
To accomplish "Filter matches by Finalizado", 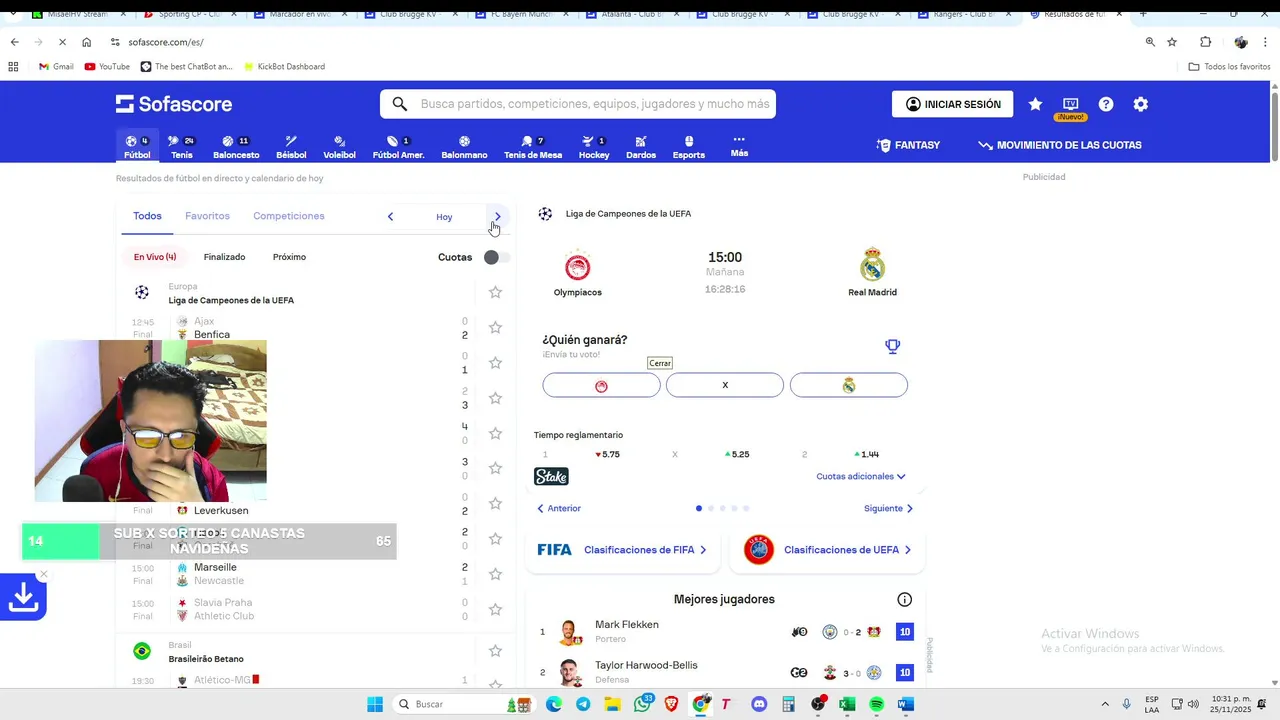I will pos(224,257).
